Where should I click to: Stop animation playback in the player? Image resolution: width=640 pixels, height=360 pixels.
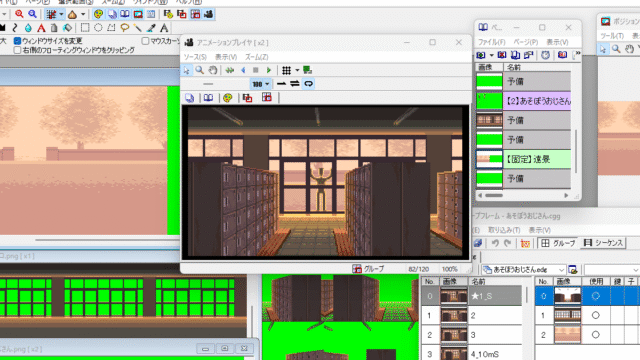(256, 70)
